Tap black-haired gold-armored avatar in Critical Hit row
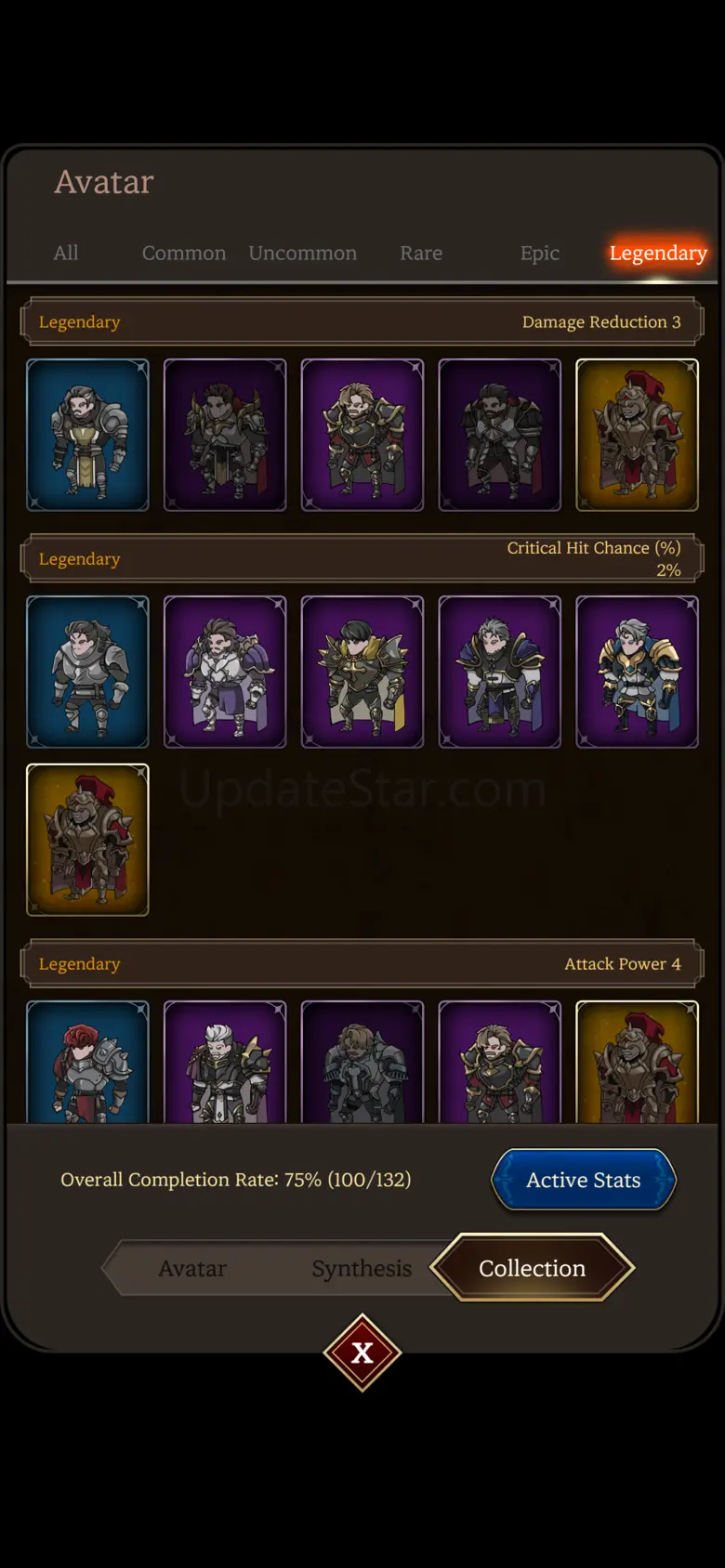Screen dimensions: 725x1568 (x=362, y=672)
